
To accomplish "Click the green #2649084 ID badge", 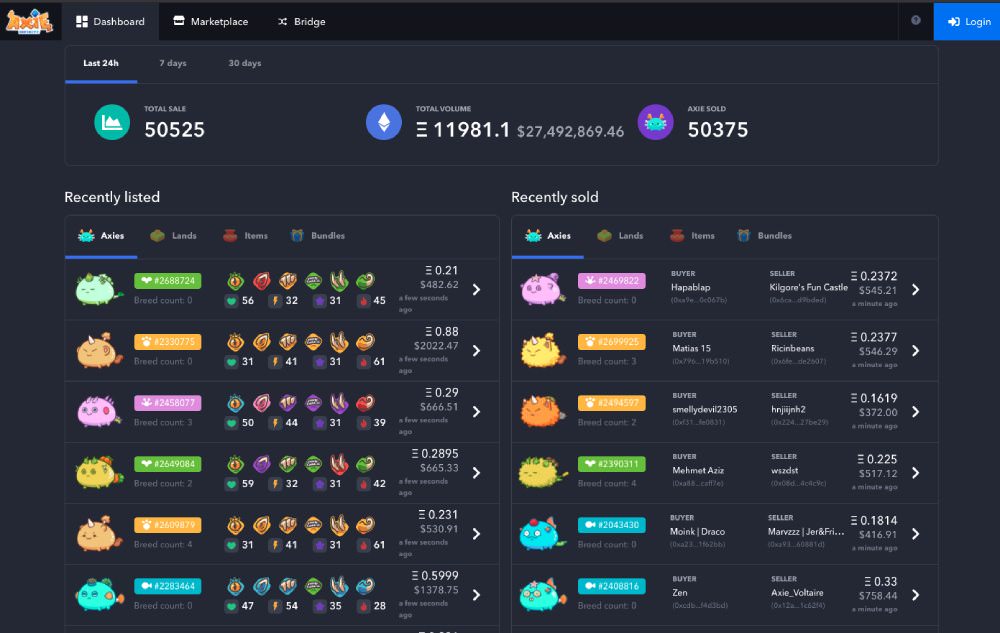I will click(168, 464).
